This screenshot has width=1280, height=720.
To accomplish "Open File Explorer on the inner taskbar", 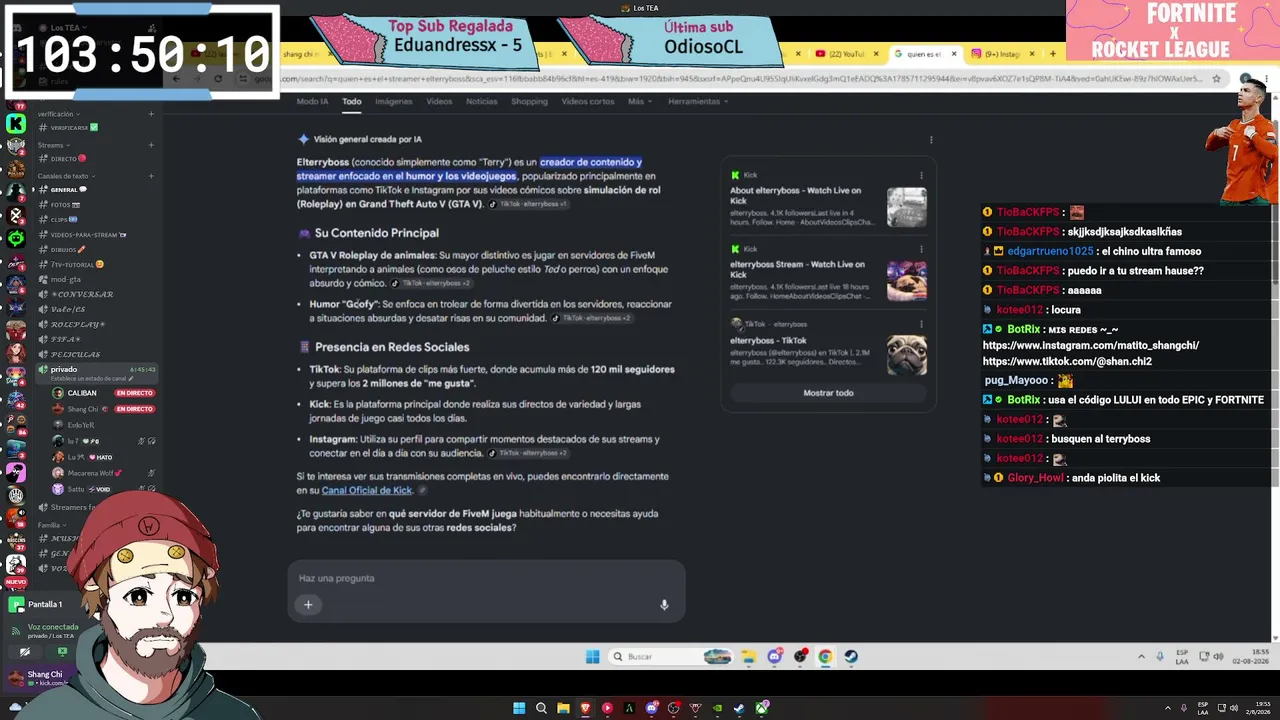I will (748, 657).
